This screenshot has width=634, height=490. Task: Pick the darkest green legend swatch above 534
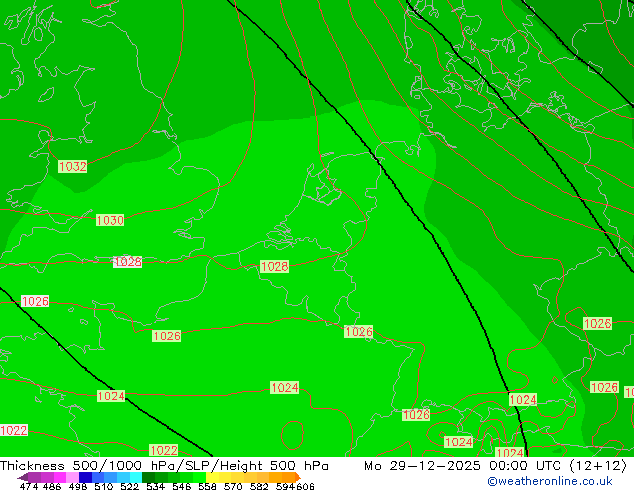click(148, 477)
